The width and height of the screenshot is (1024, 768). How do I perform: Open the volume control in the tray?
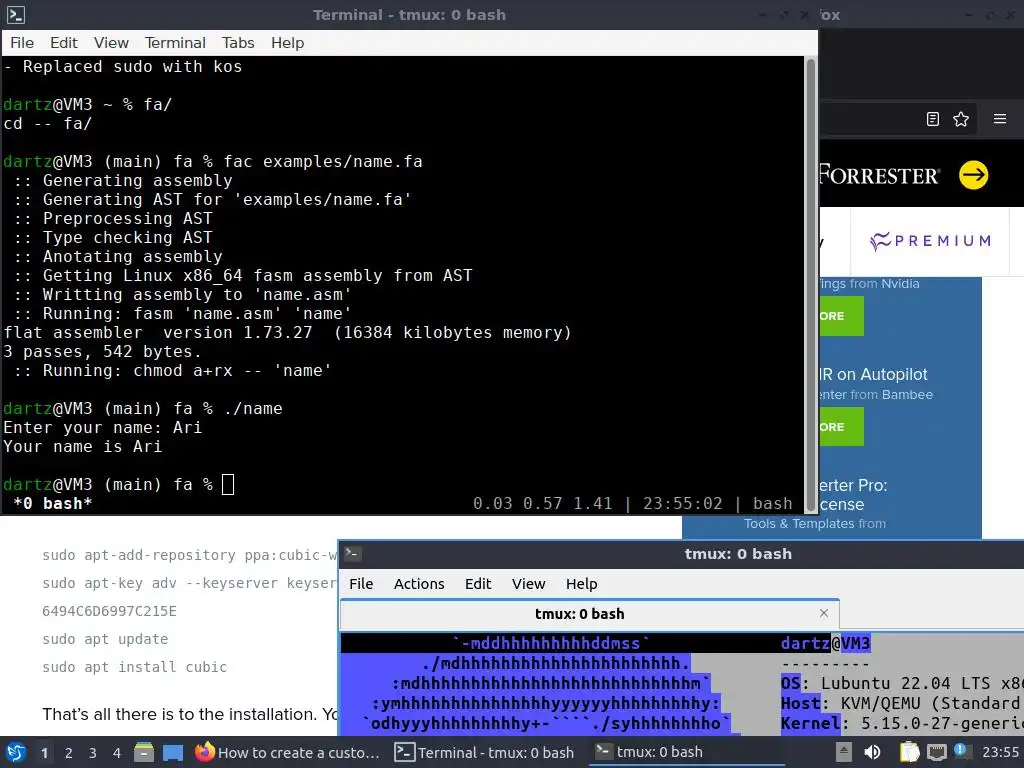click(872, 752)
